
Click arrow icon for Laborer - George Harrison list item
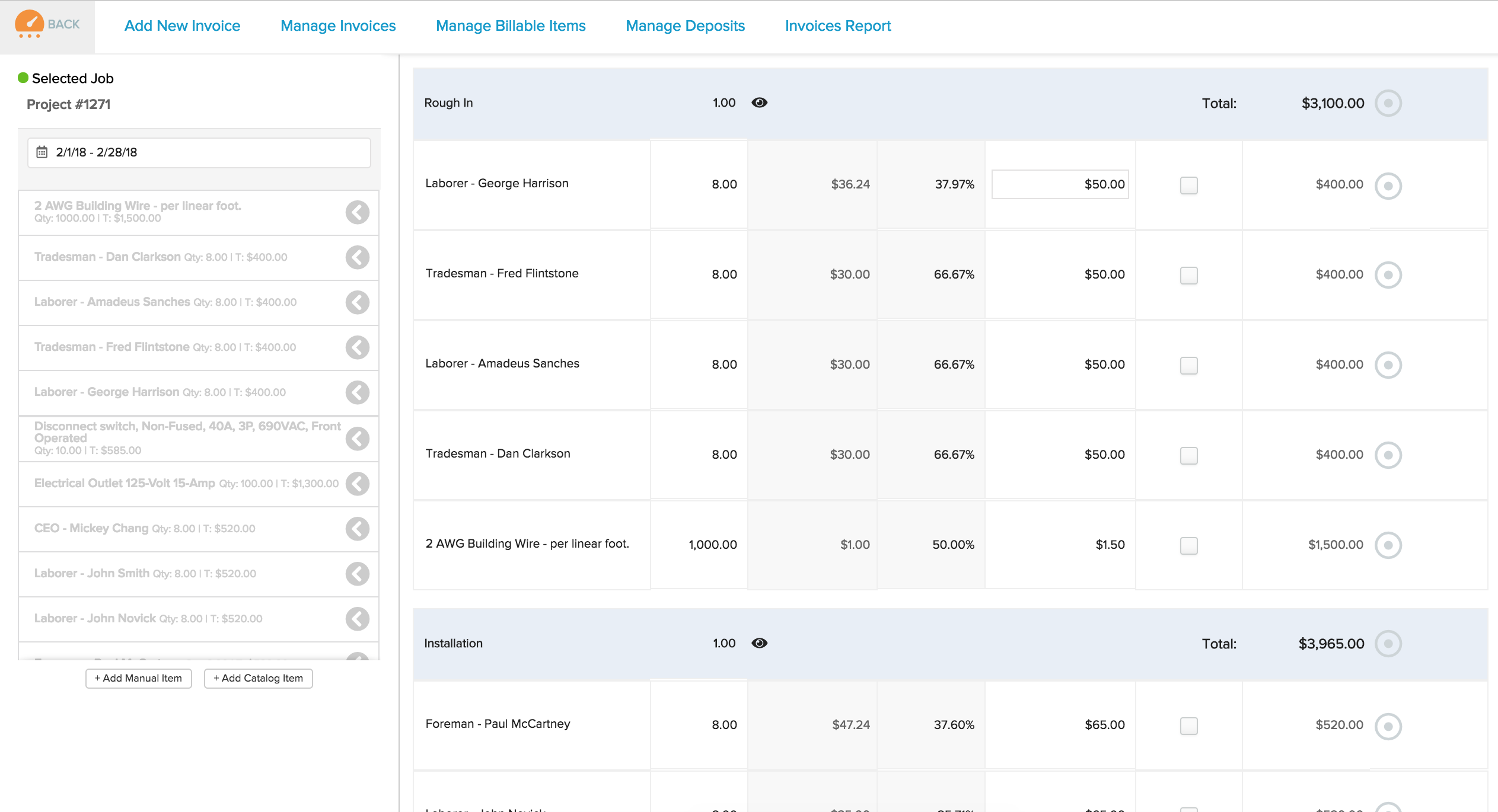pos(358,392)
